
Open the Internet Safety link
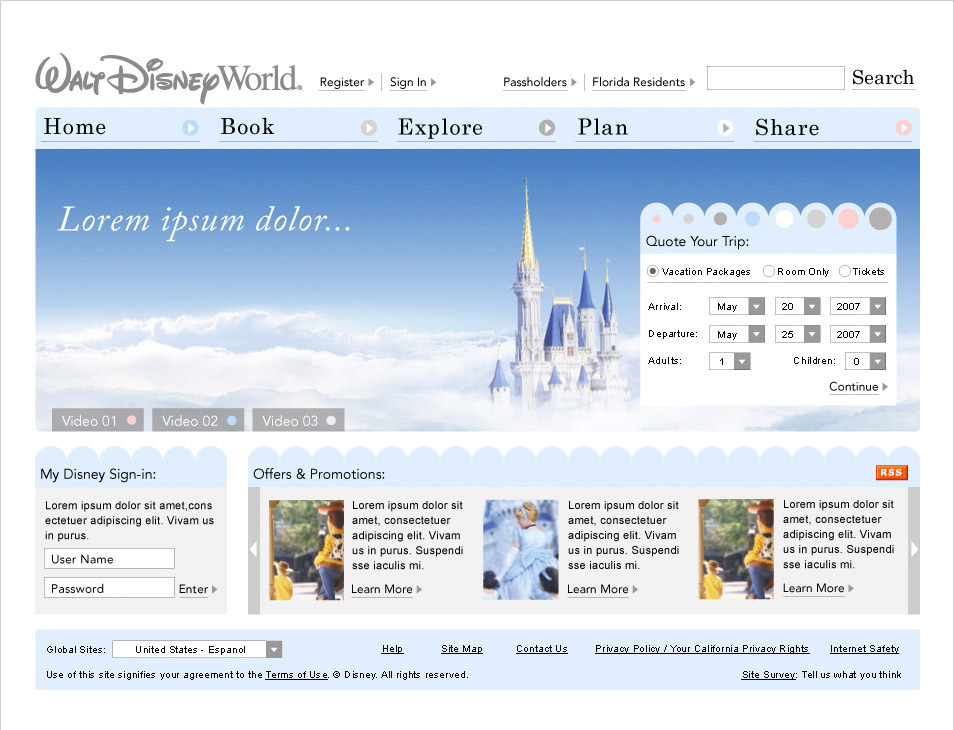click(865, 649)
